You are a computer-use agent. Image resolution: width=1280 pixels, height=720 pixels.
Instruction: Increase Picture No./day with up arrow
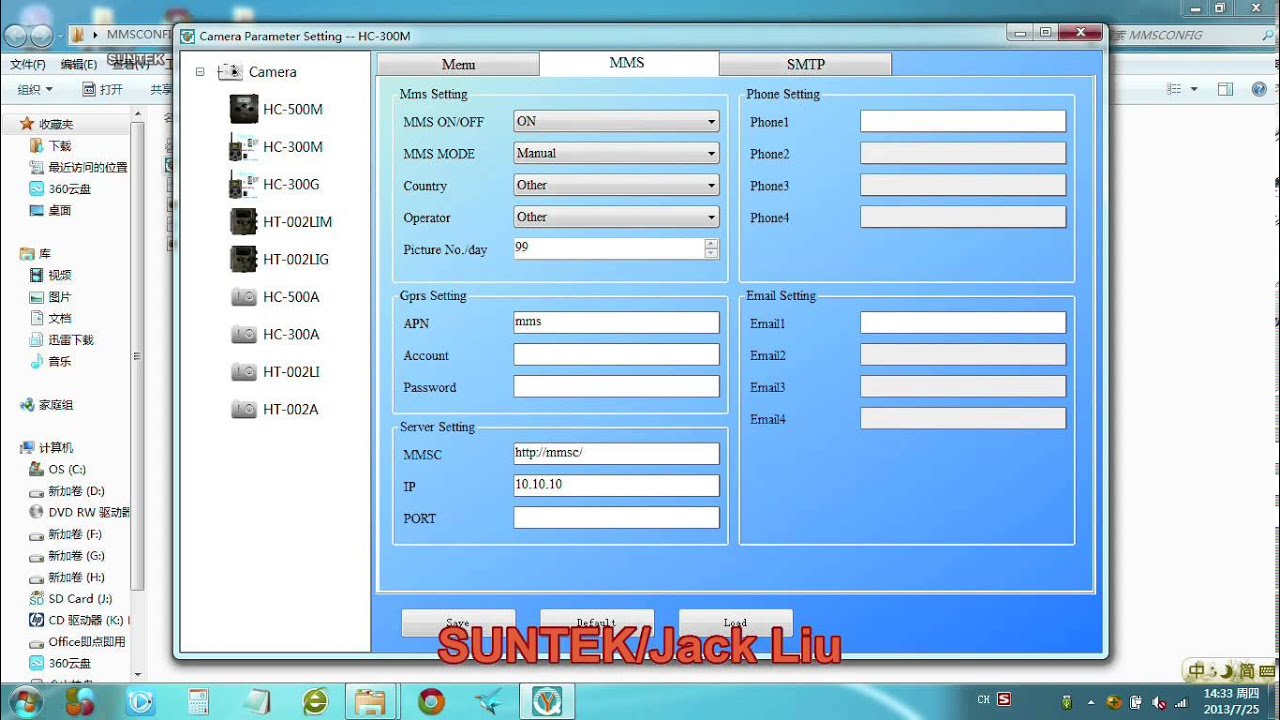click(711, 243)
